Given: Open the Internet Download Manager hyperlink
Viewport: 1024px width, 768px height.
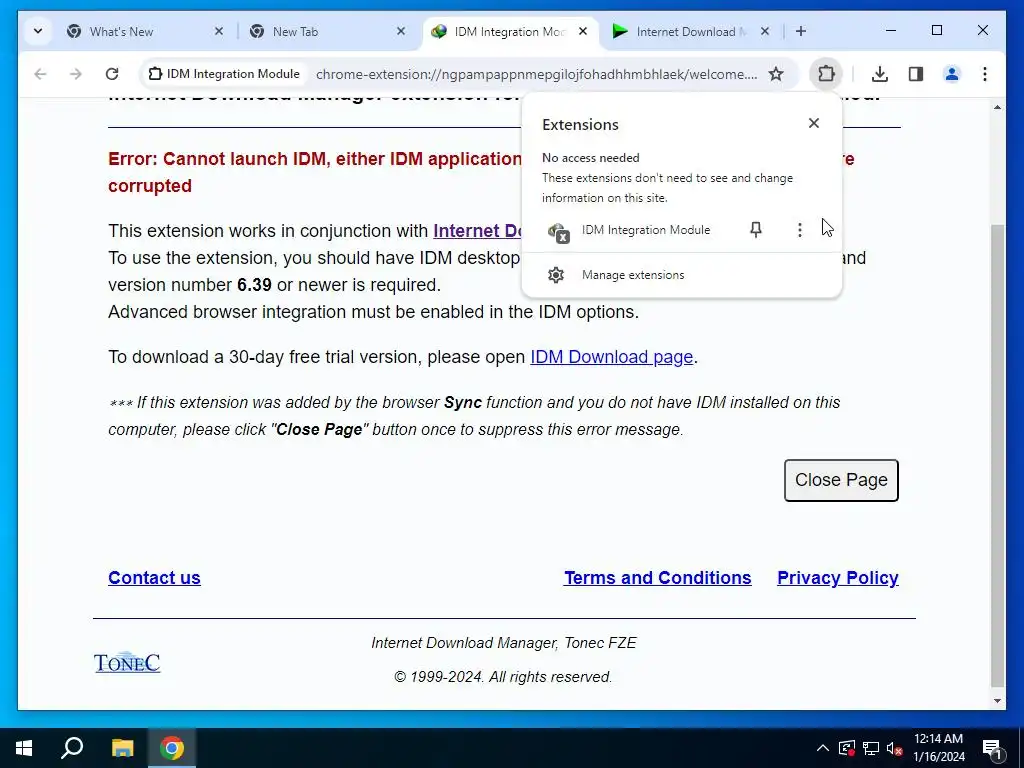Looking at the screenshot, I should [477, 231].
